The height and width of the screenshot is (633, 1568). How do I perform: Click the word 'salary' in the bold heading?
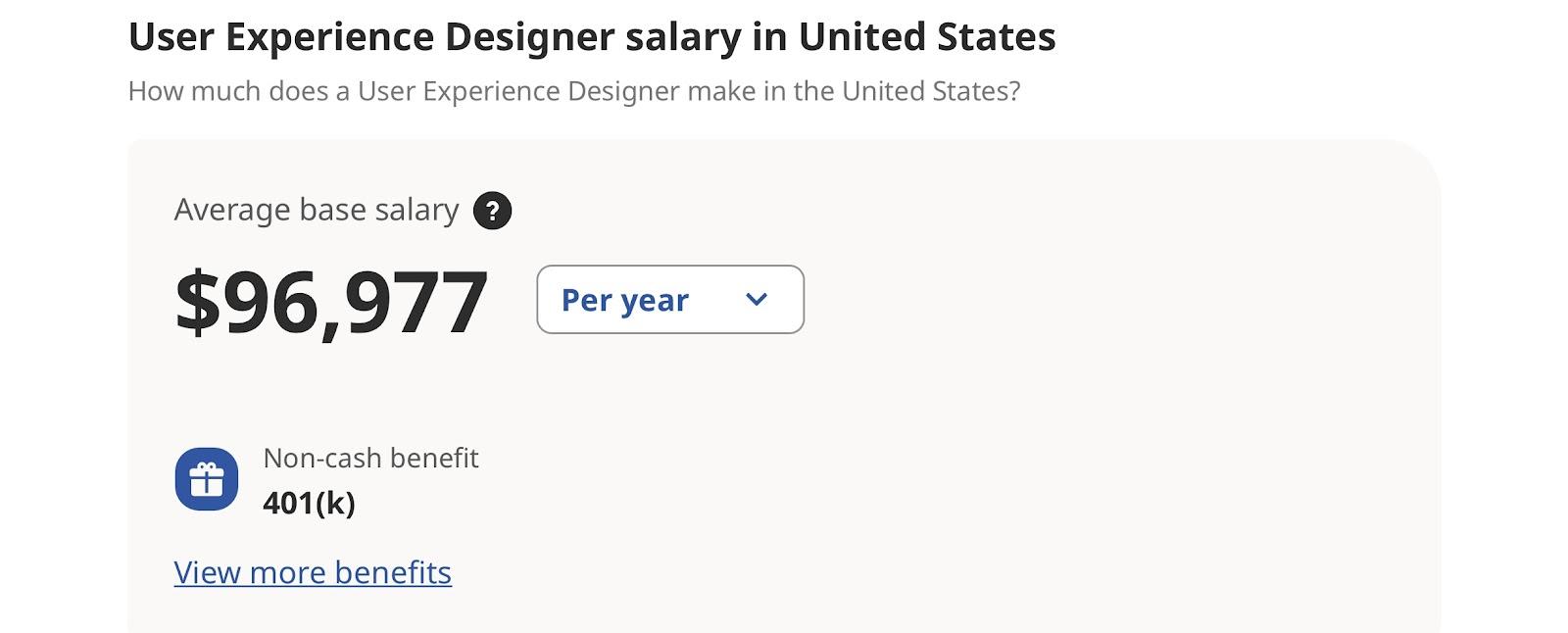point(684,37)
